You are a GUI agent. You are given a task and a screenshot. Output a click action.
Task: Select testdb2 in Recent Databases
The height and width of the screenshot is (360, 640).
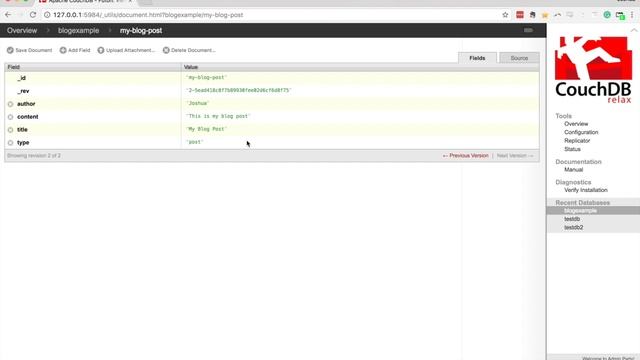point(573,227)
